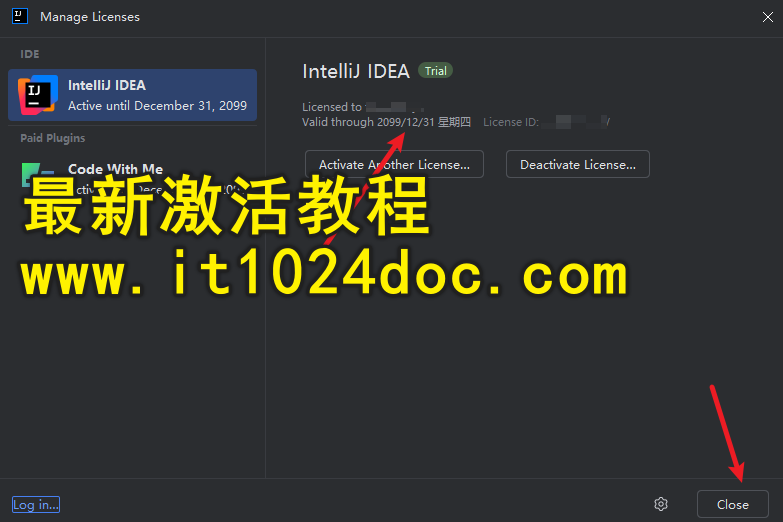Open settings via the gear icon

point(661,504)
